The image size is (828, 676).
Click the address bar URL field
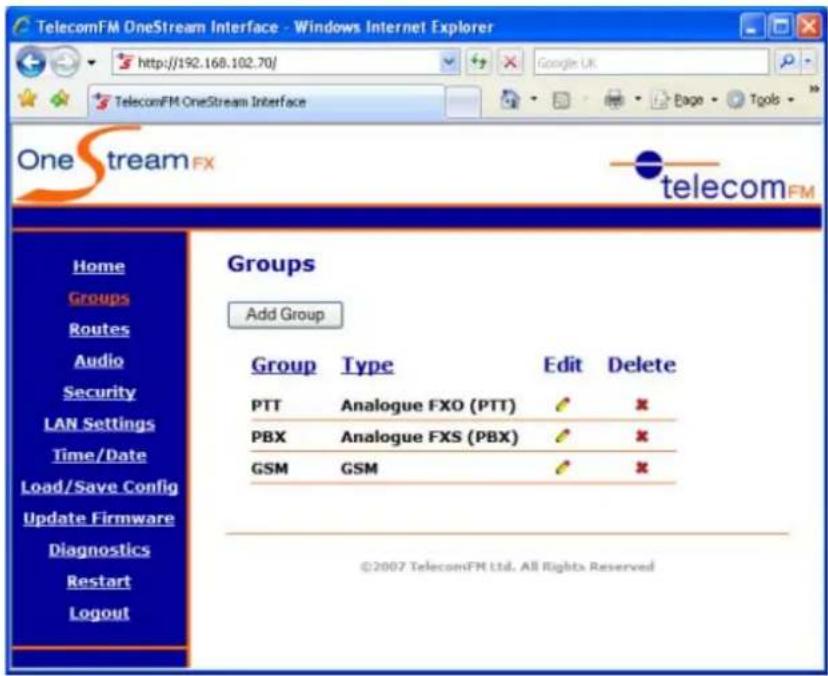click(x=277, y=63)
